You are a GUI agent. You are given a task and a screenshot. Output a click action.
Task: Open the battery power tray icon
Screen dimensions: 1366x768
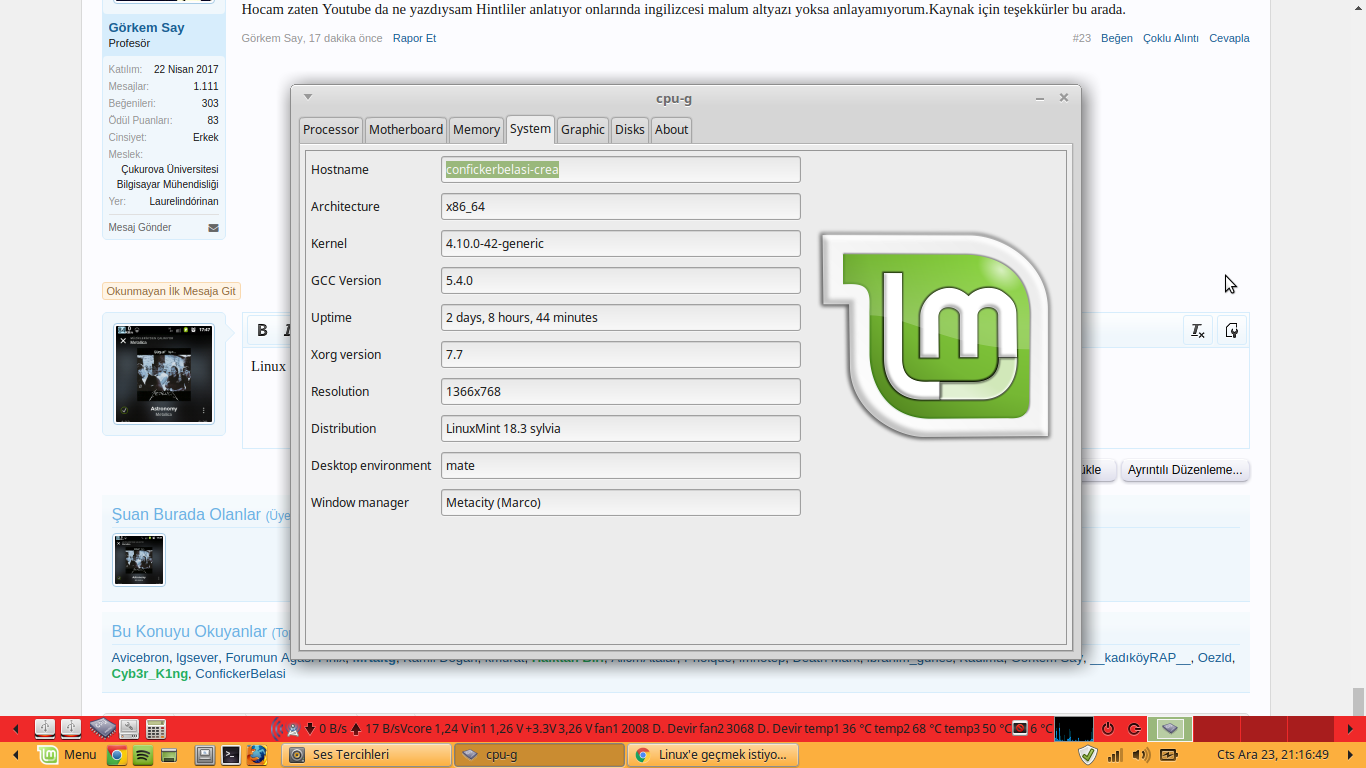1168,755
